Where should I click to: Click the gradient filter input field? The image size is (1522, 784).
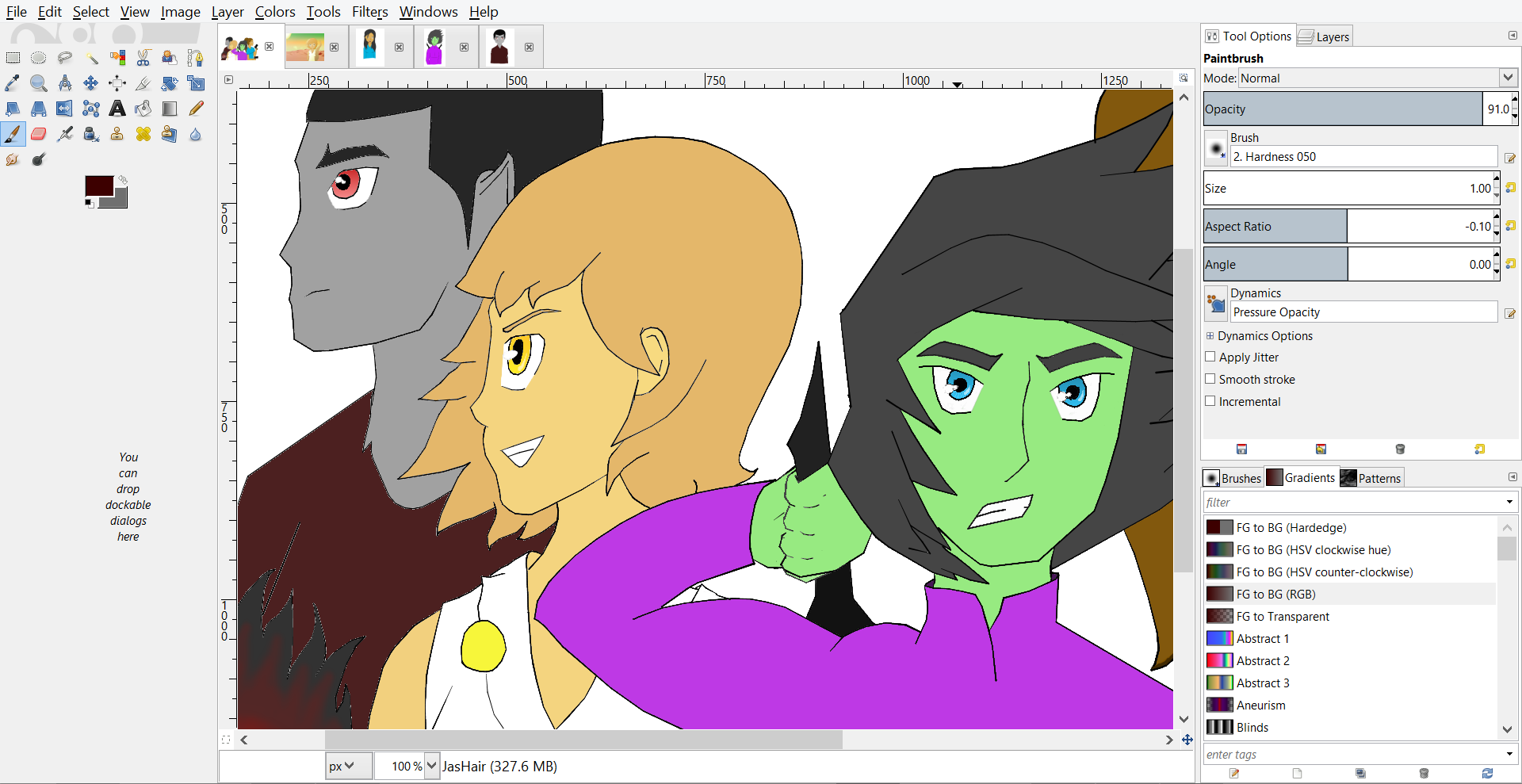point(1352,502)
